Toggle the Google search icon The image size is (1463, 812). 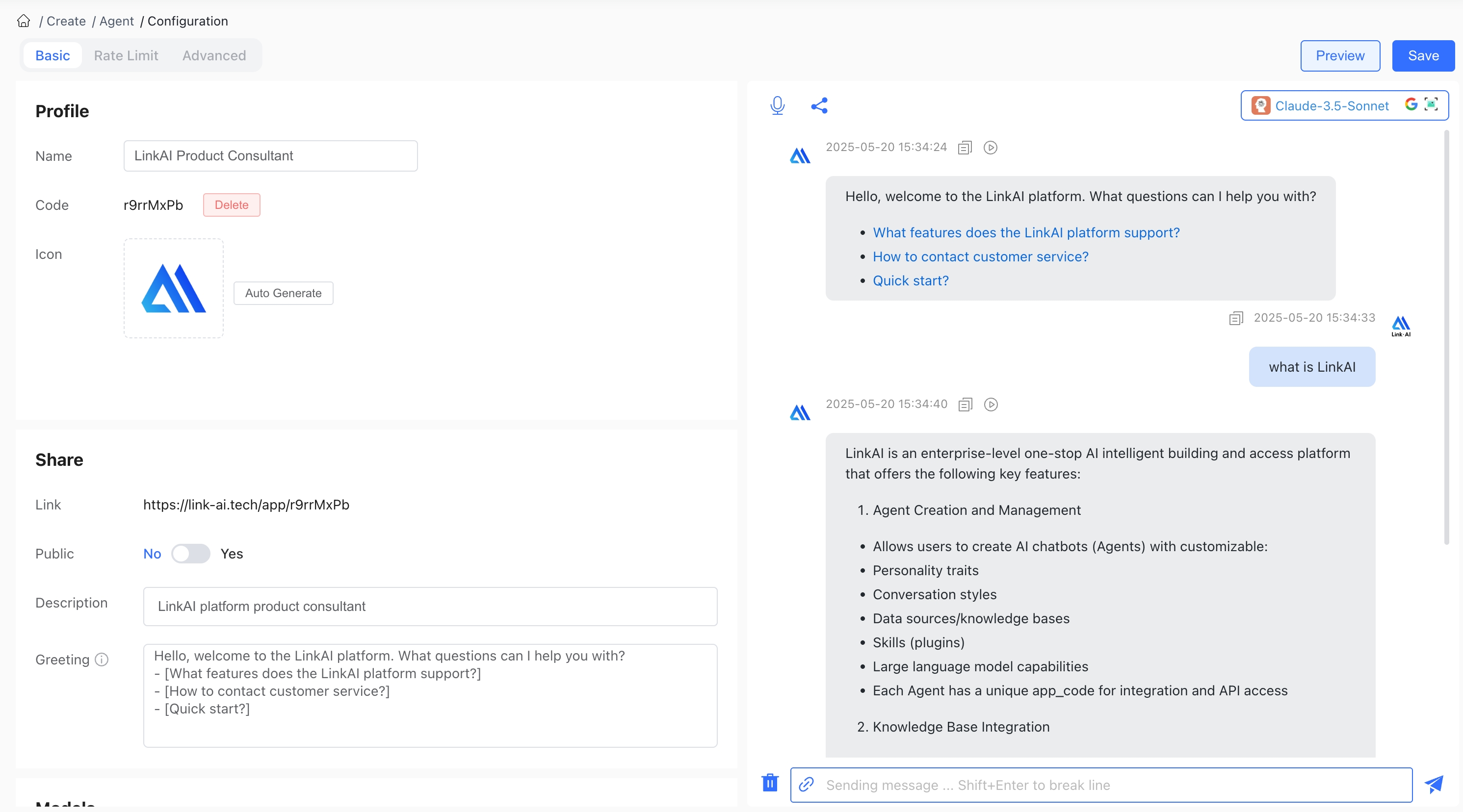(x=1411, y=104)
